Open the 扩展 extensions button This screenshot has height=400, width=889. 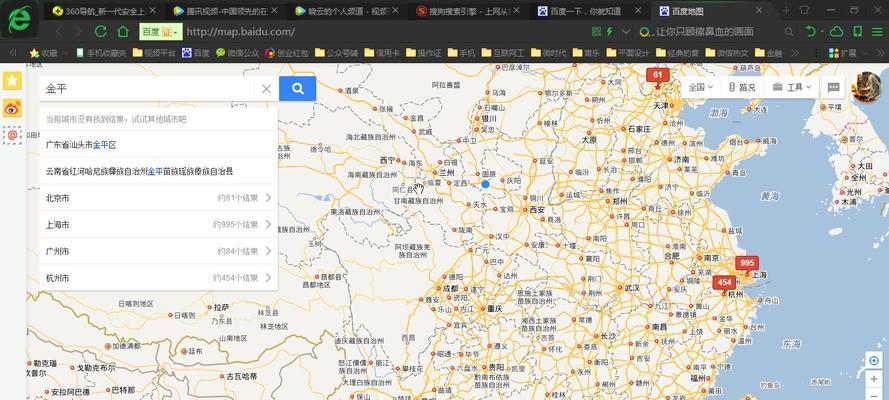[843, 53]
